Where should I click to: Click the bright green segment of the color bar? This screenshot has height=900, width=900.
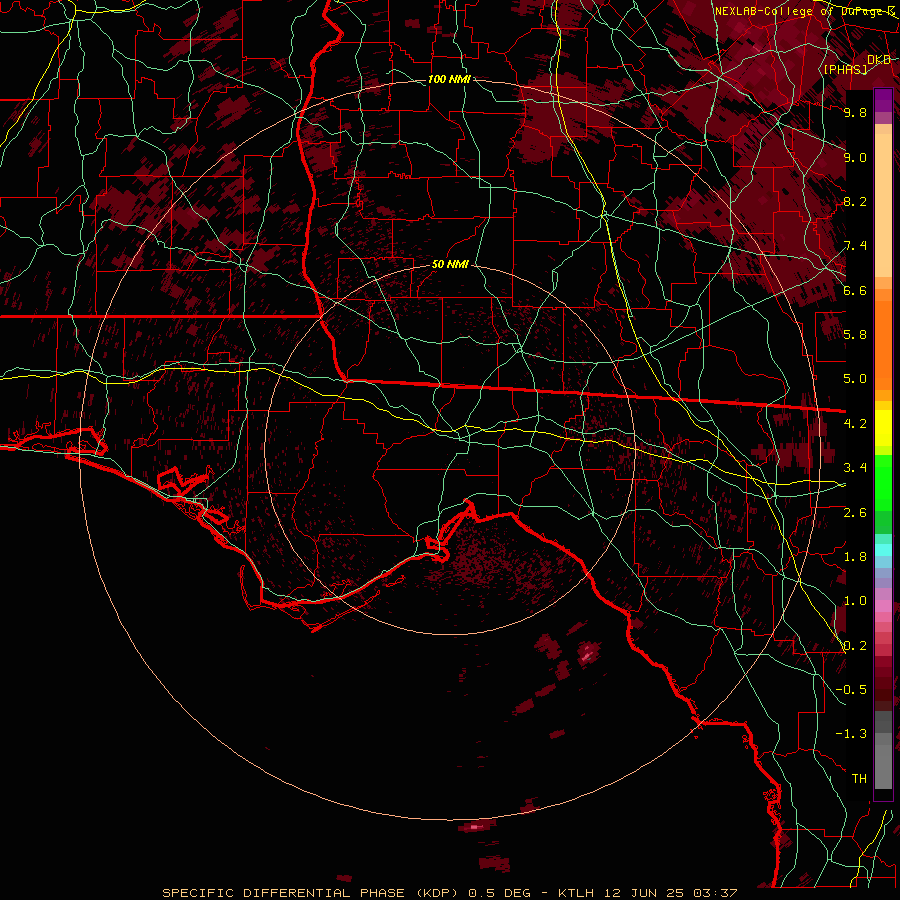tap(883, 483)
